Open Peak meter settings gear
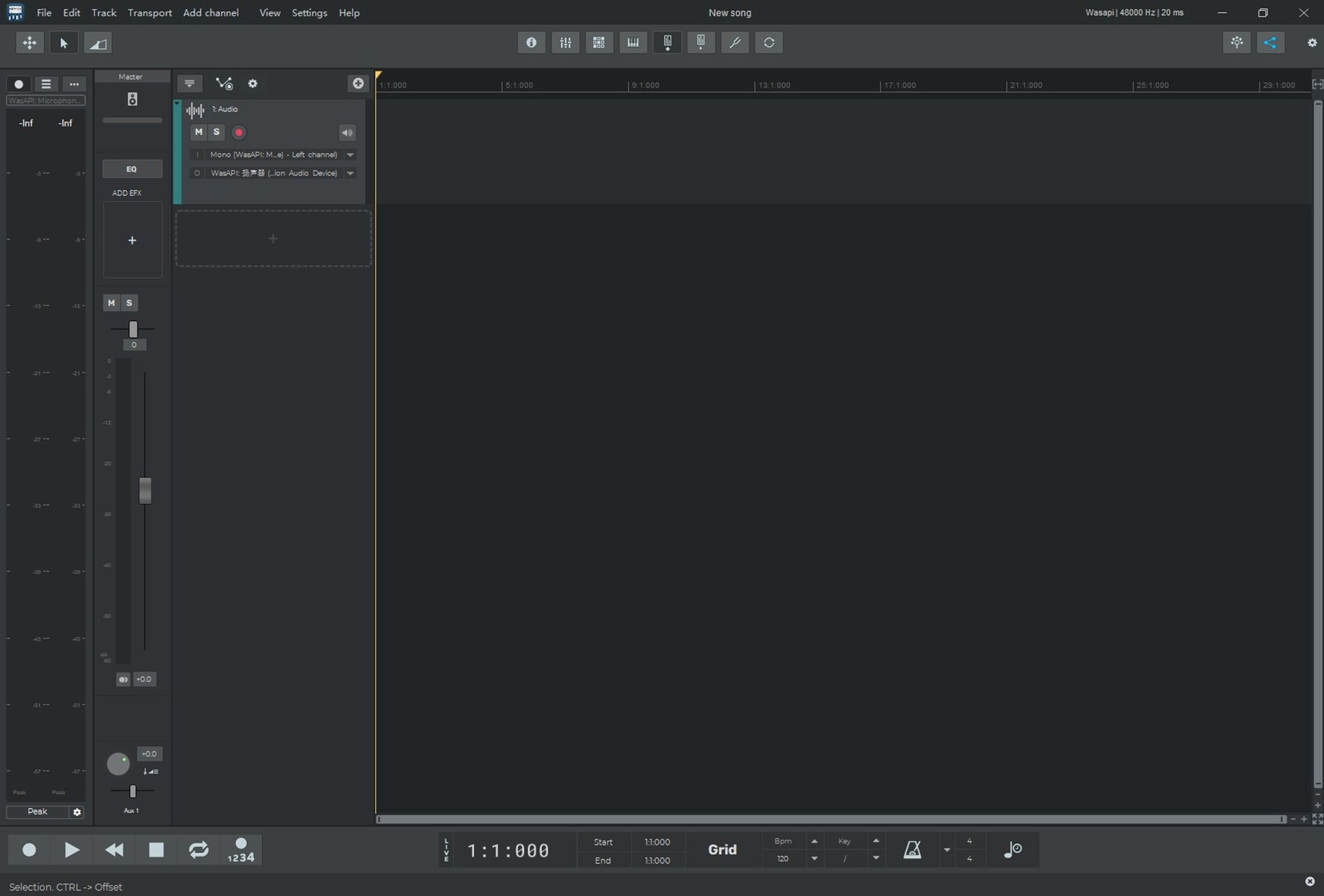Screen dimensions: 1324x896 click(77, 812)
